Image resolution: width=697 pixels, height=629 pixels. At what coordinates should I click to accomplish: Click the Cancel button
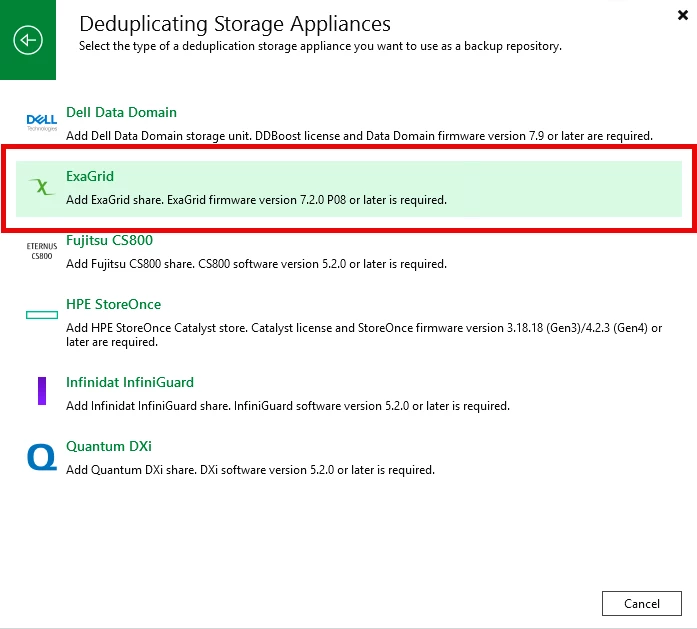641,603
